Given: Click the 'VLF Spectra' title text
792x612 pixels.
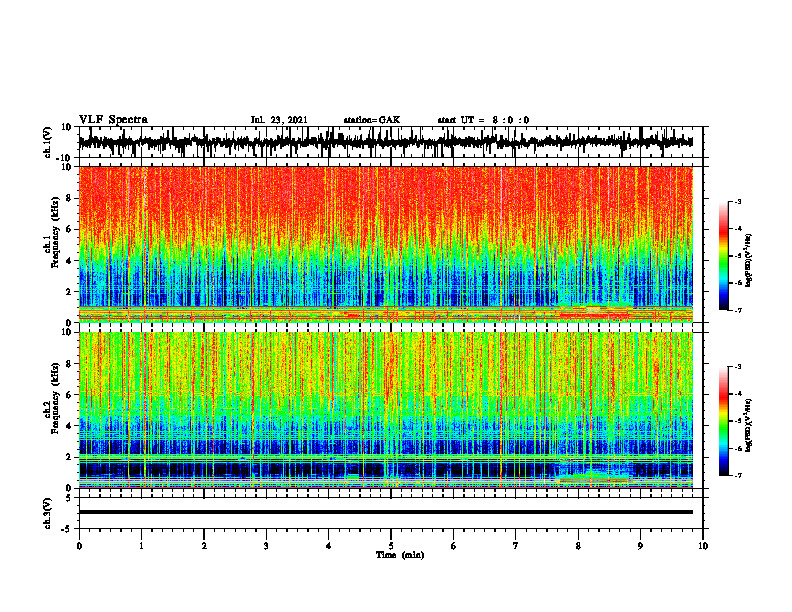Looking at the screenshot, I should (x=113, y=120).
